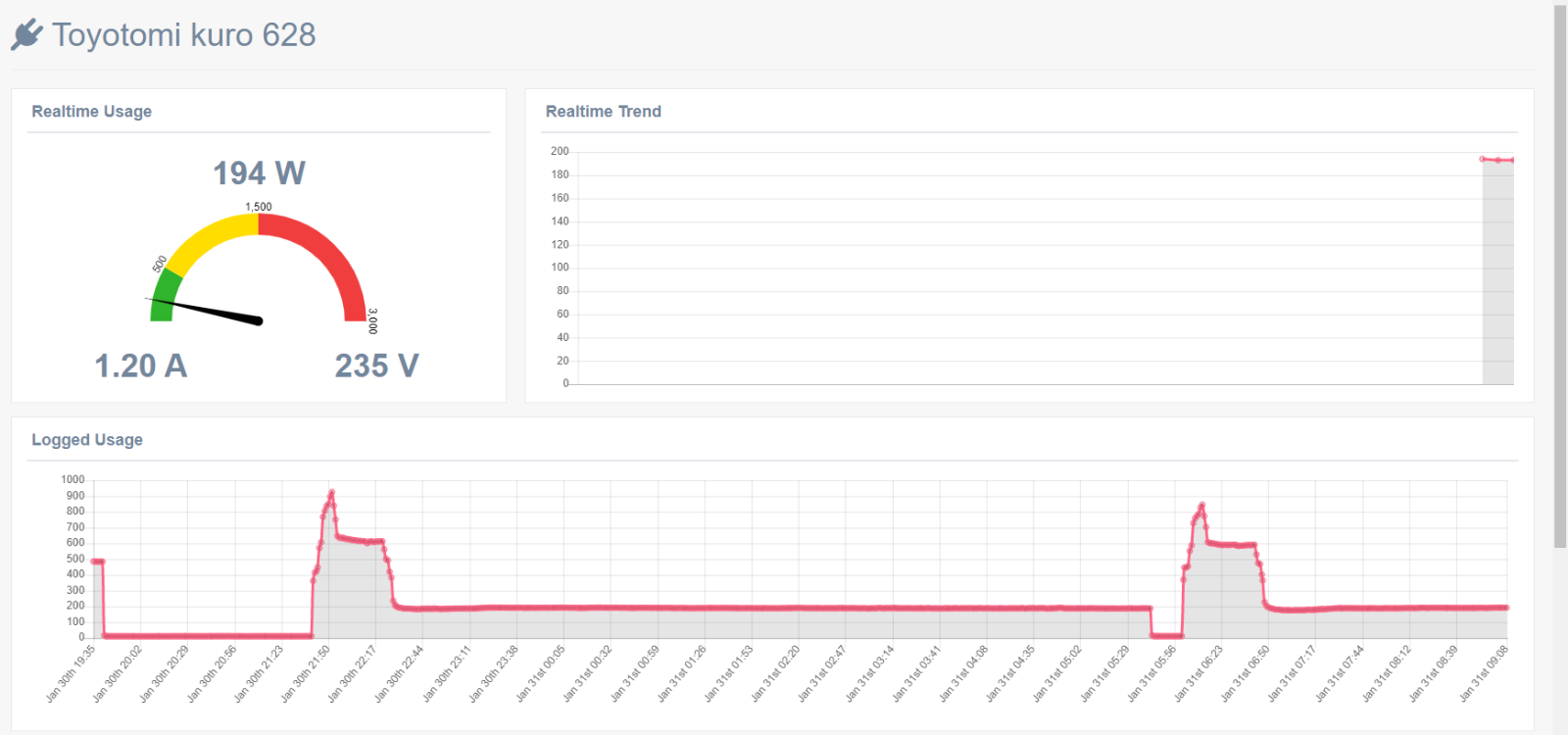Image resolution: width=1568 pixels, height=735 pixels.
Task: Click the black gauge needle
Action: (x=206, y=310)
